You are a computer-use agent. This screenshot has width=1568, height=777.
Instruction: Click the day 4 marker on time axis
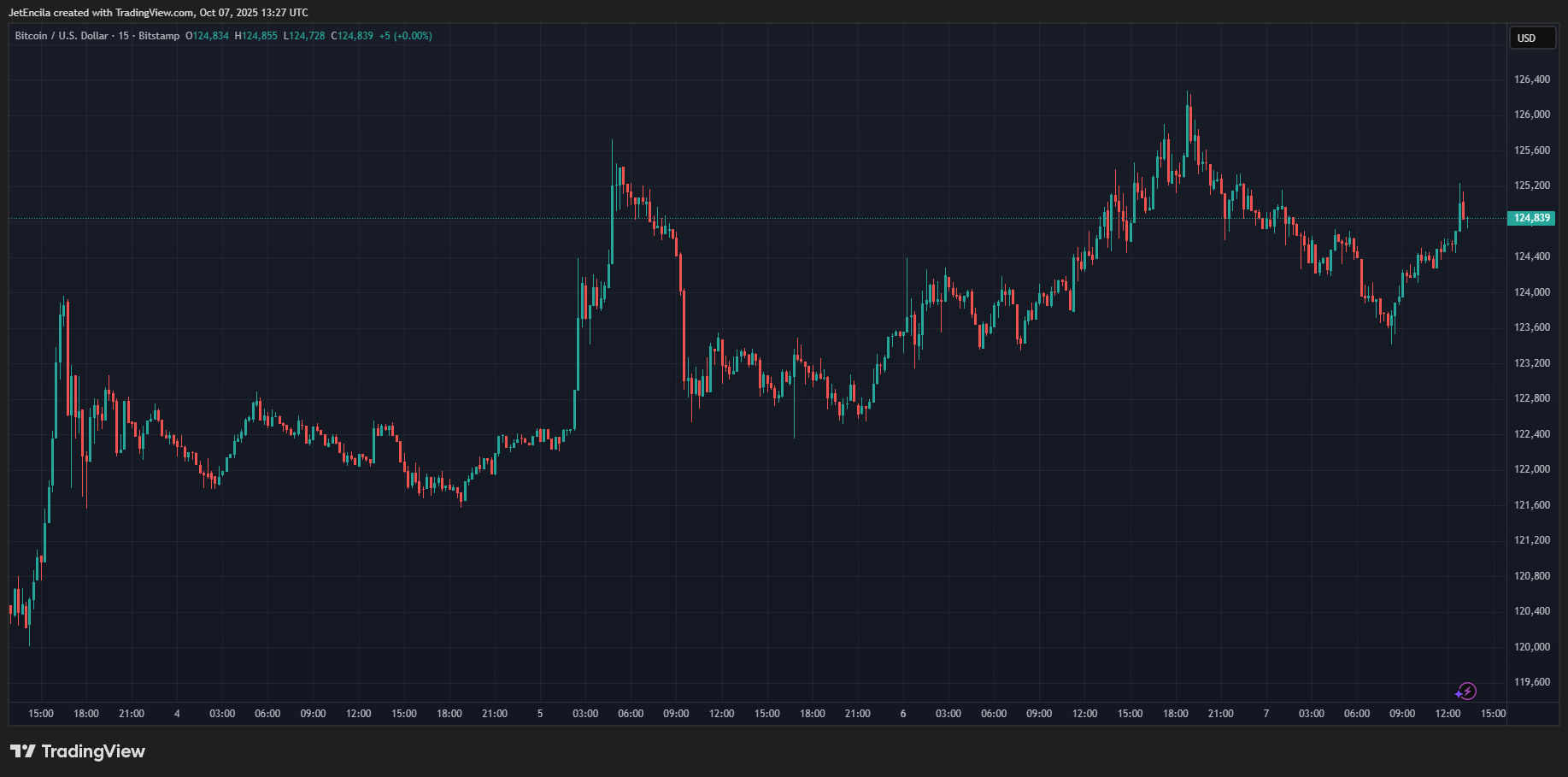(x=177, y=714)
